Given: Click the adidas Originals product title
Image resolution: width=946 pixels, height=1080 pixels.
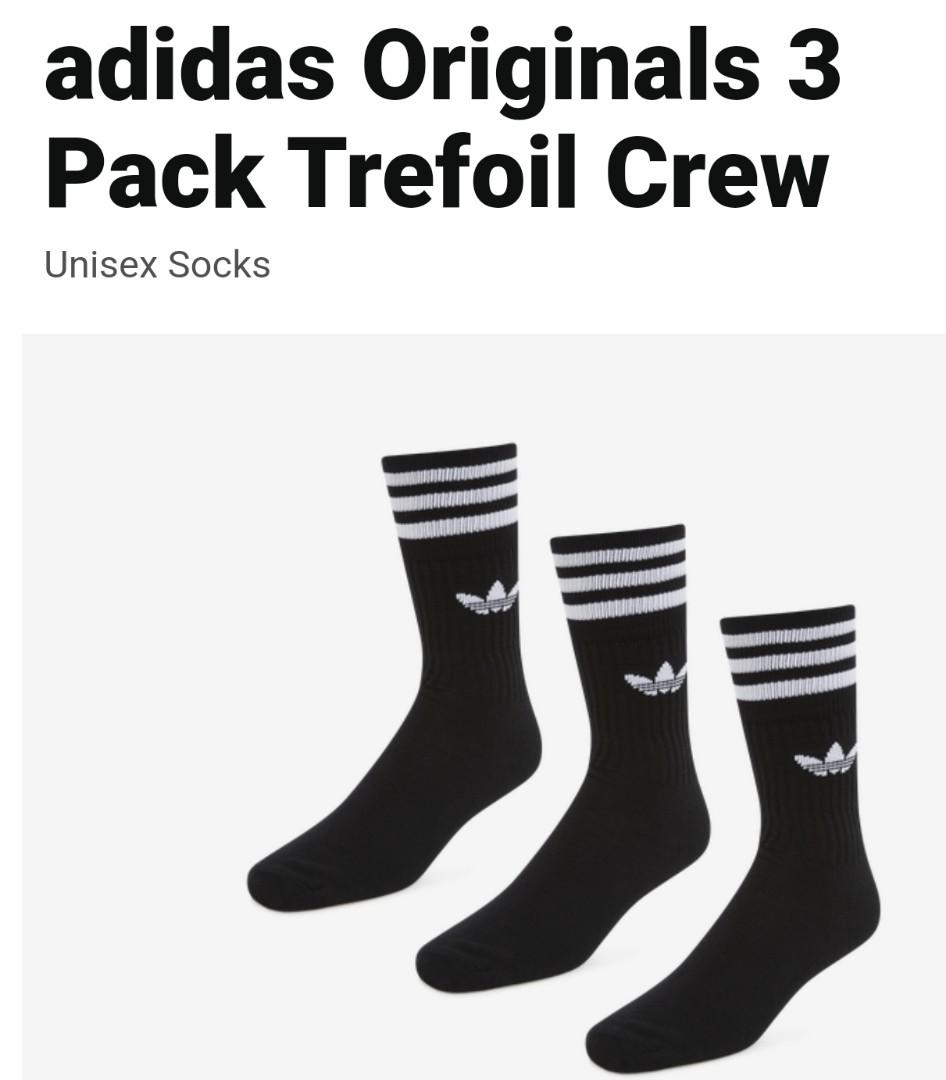Looking at the screenshot, I should pyautogui.click(x=442, y=117).
